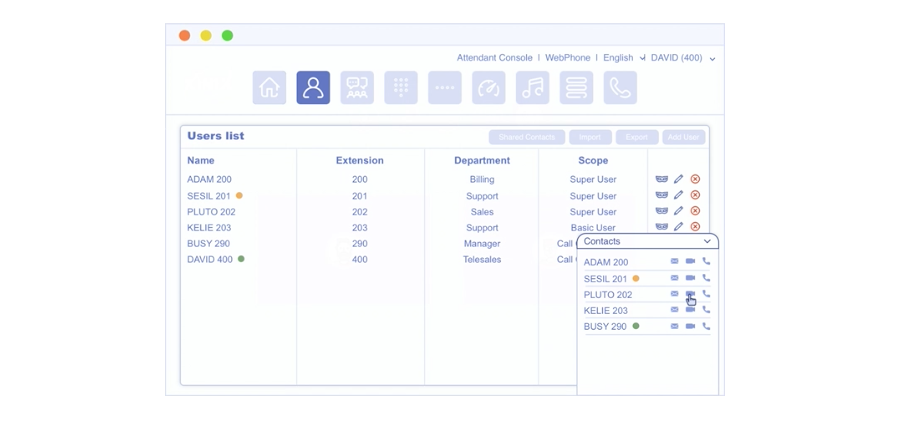Open the Attendant Console link
This screenshot has height=430, width=900.
click(x=494, y=58)
